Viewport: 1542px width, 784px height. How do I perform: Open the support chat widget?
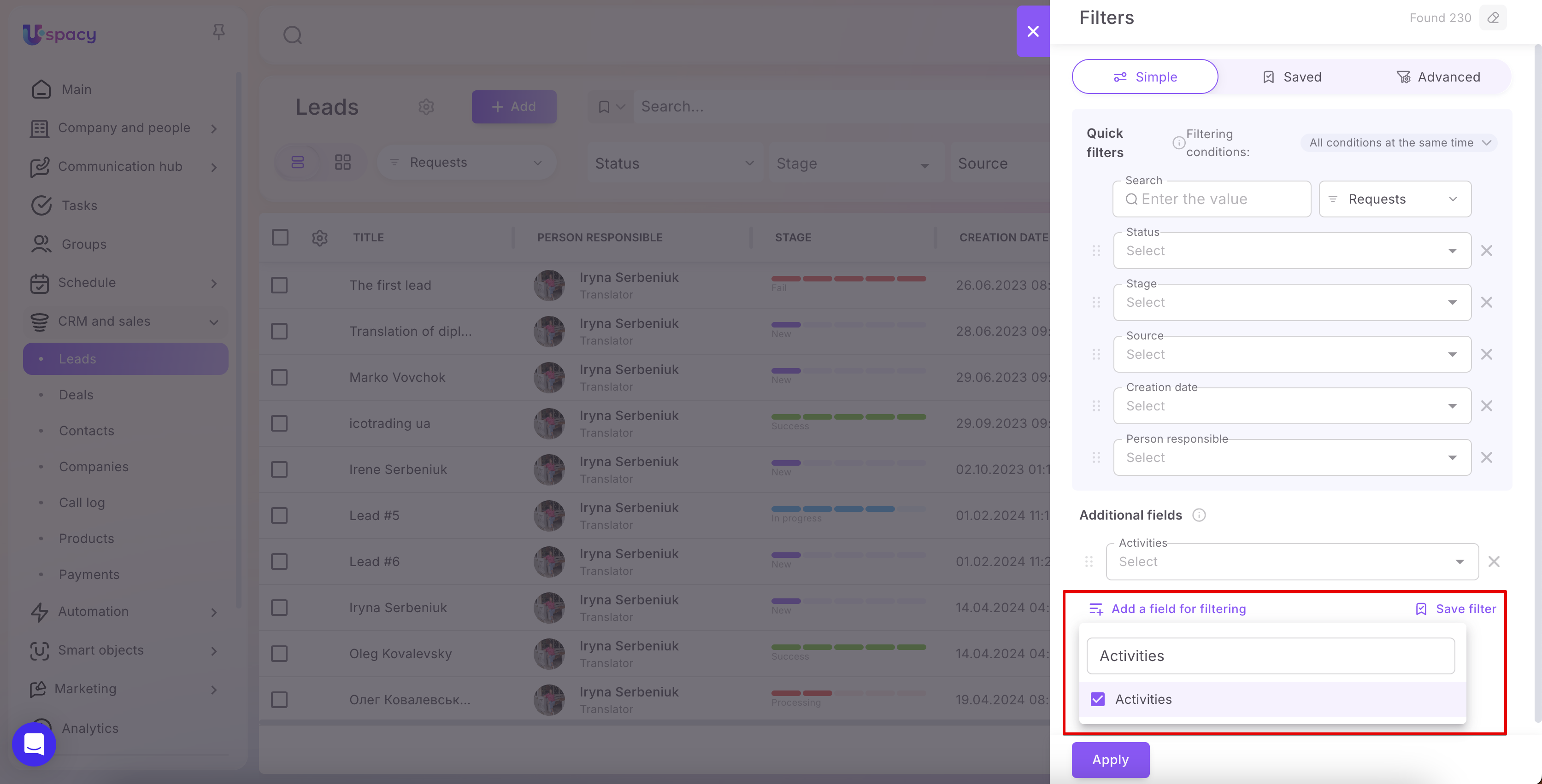click(x=34, y=744)
